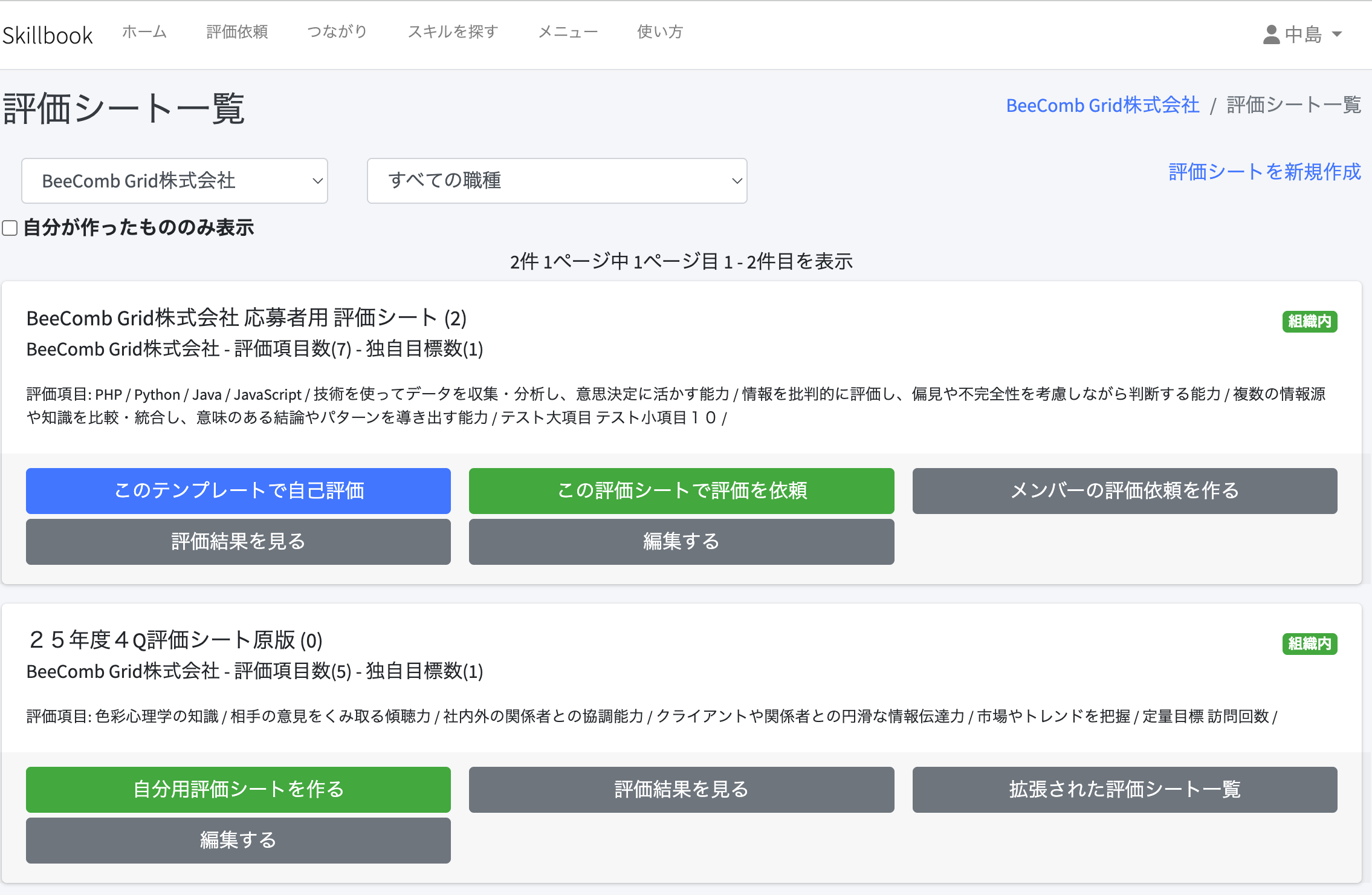The height and width of the screenshot is (895, 1372).
Task: View 評価結果を見る for 応募者用 評価シート
Action: pos(238,542)
